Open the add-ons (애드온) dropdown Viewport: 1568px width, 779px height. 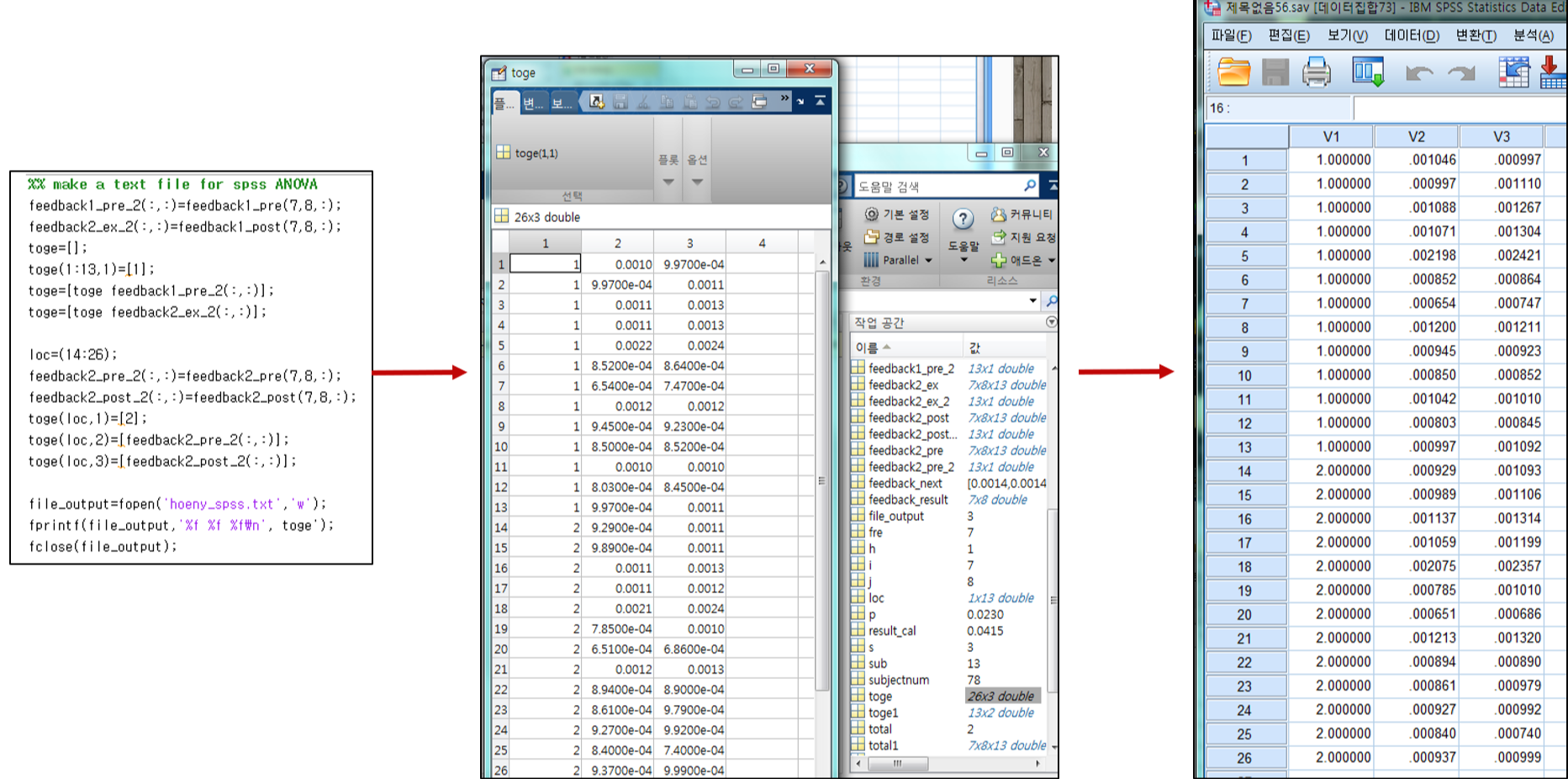click(1051, 261)
